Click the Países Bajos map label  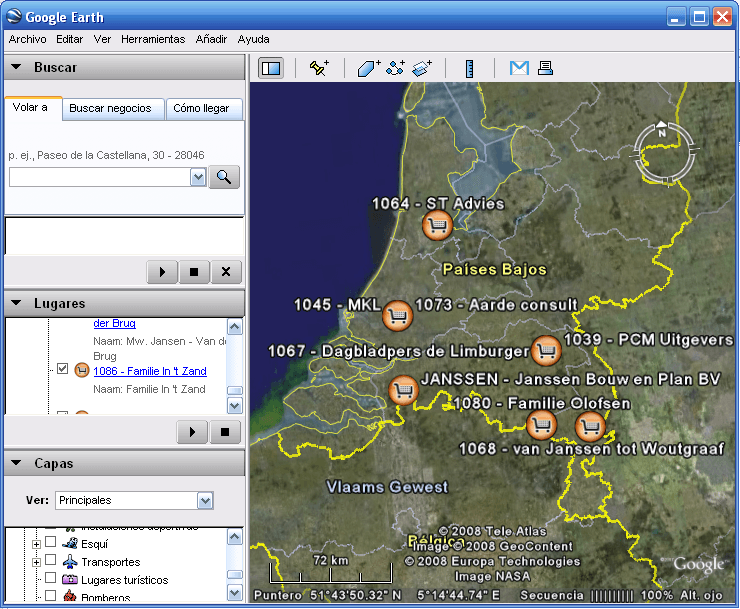click(494, 269)
